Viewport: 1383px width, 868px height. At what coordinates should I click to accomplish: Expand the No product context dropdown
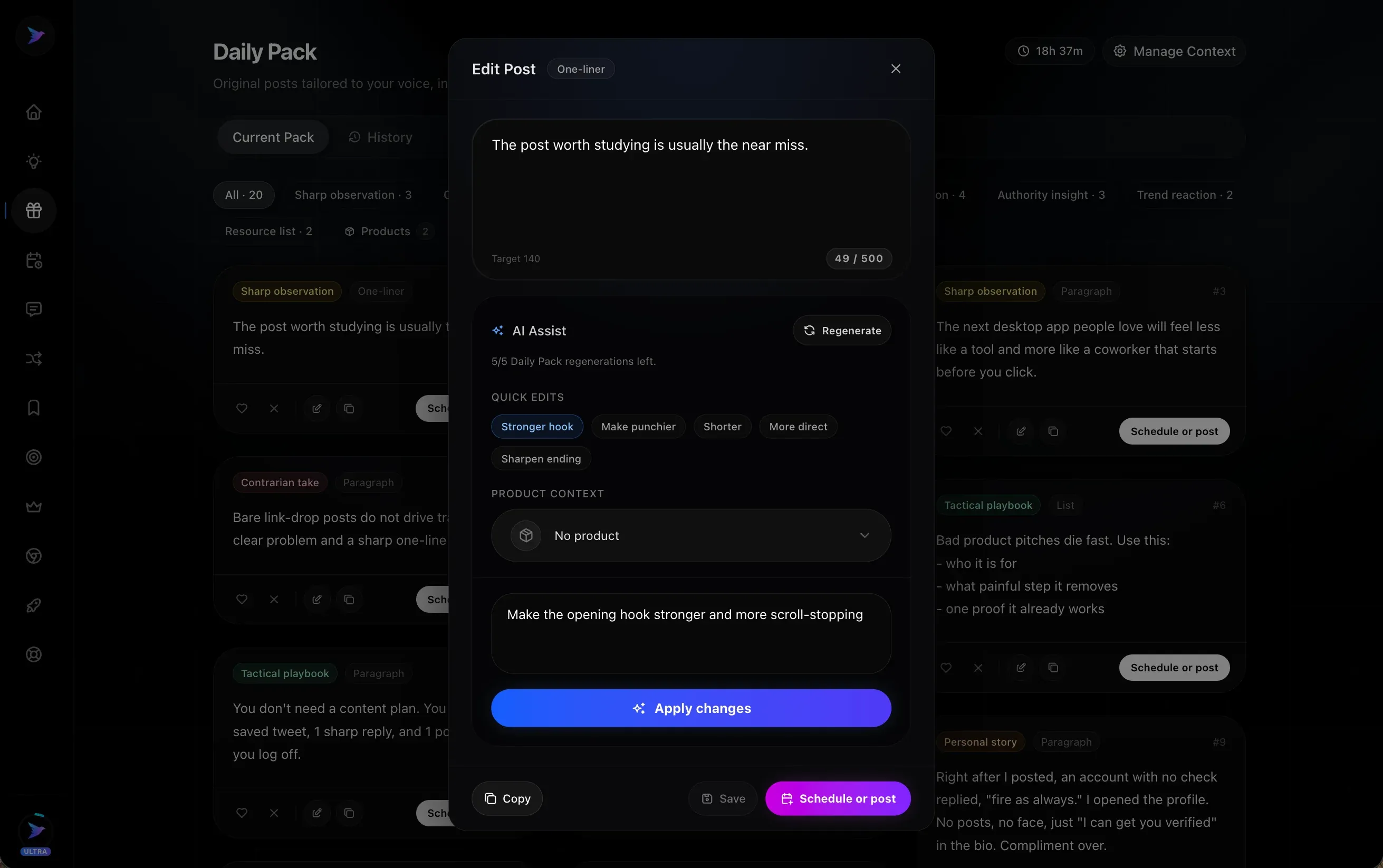point(690,536)
